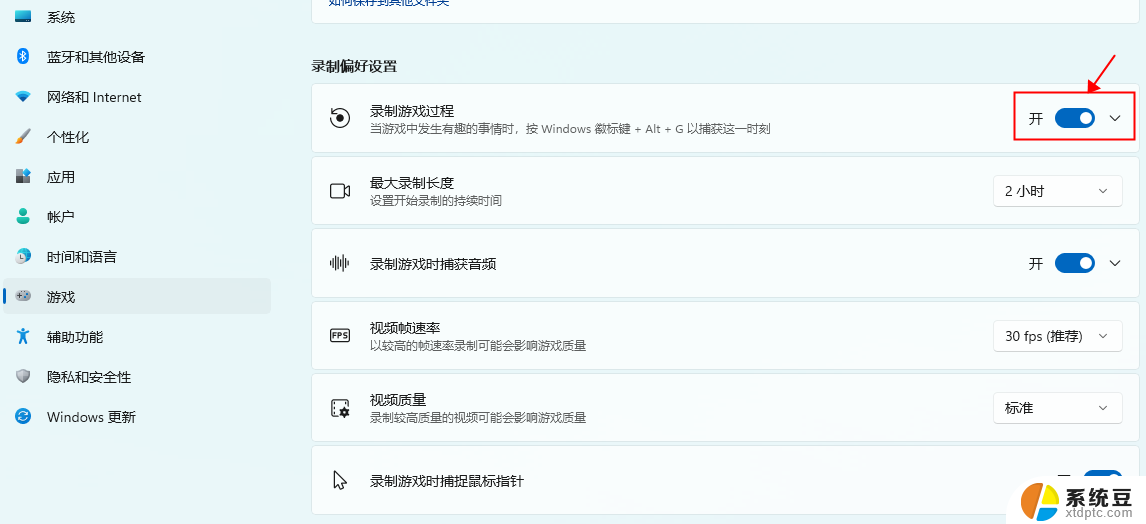1146x524 pixels.
Task: Click the Time and language clock icon
Action: click(23, 257)
